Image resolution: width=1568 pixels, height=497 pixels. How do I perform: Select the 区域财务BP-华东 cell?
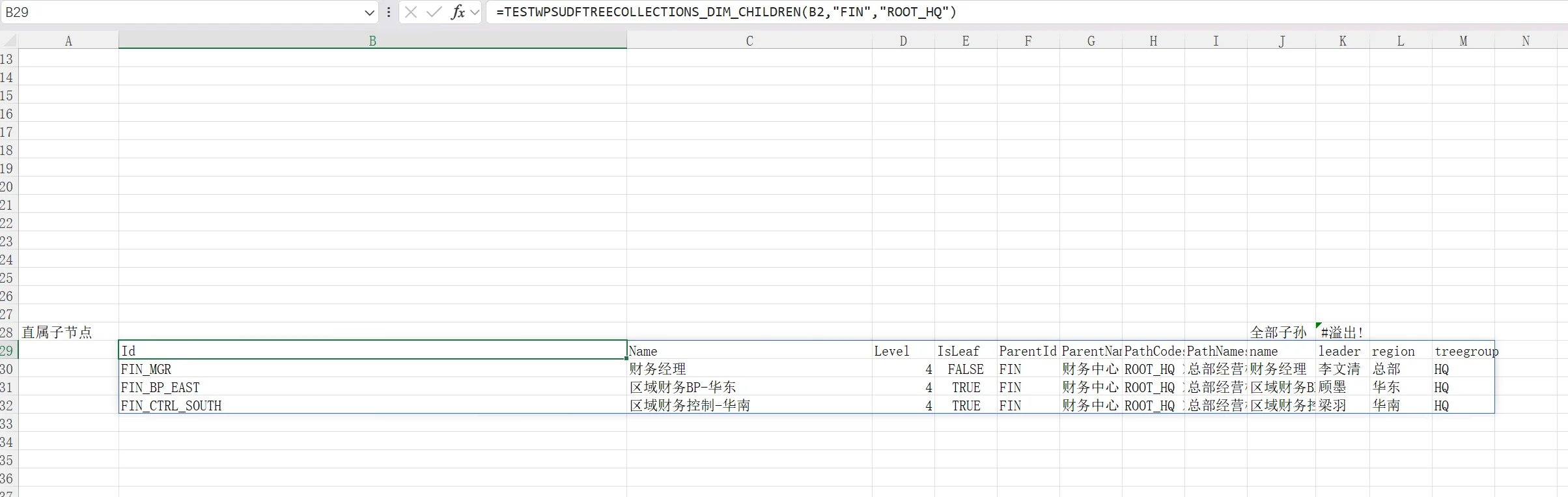pos(749,387)
